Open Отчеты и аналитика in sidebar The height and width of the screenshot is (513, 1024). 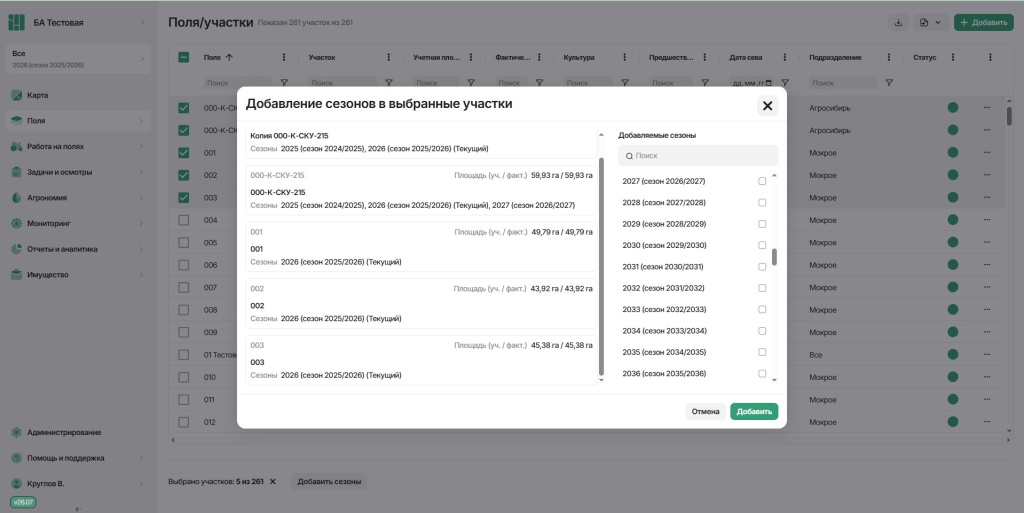point(78,249)
